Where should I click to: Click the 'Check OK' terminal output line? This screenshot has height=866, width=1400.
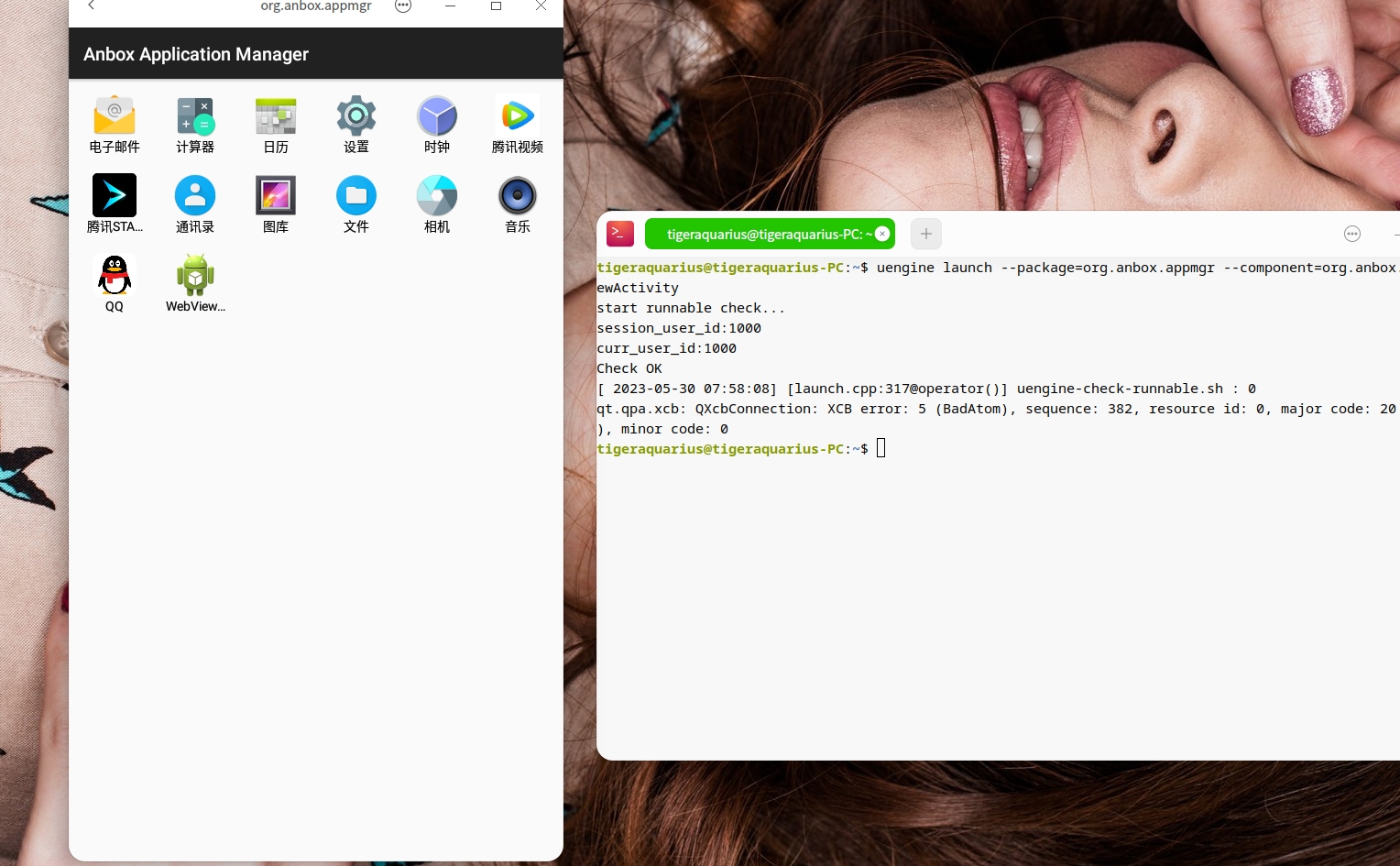tap(629, 368)
